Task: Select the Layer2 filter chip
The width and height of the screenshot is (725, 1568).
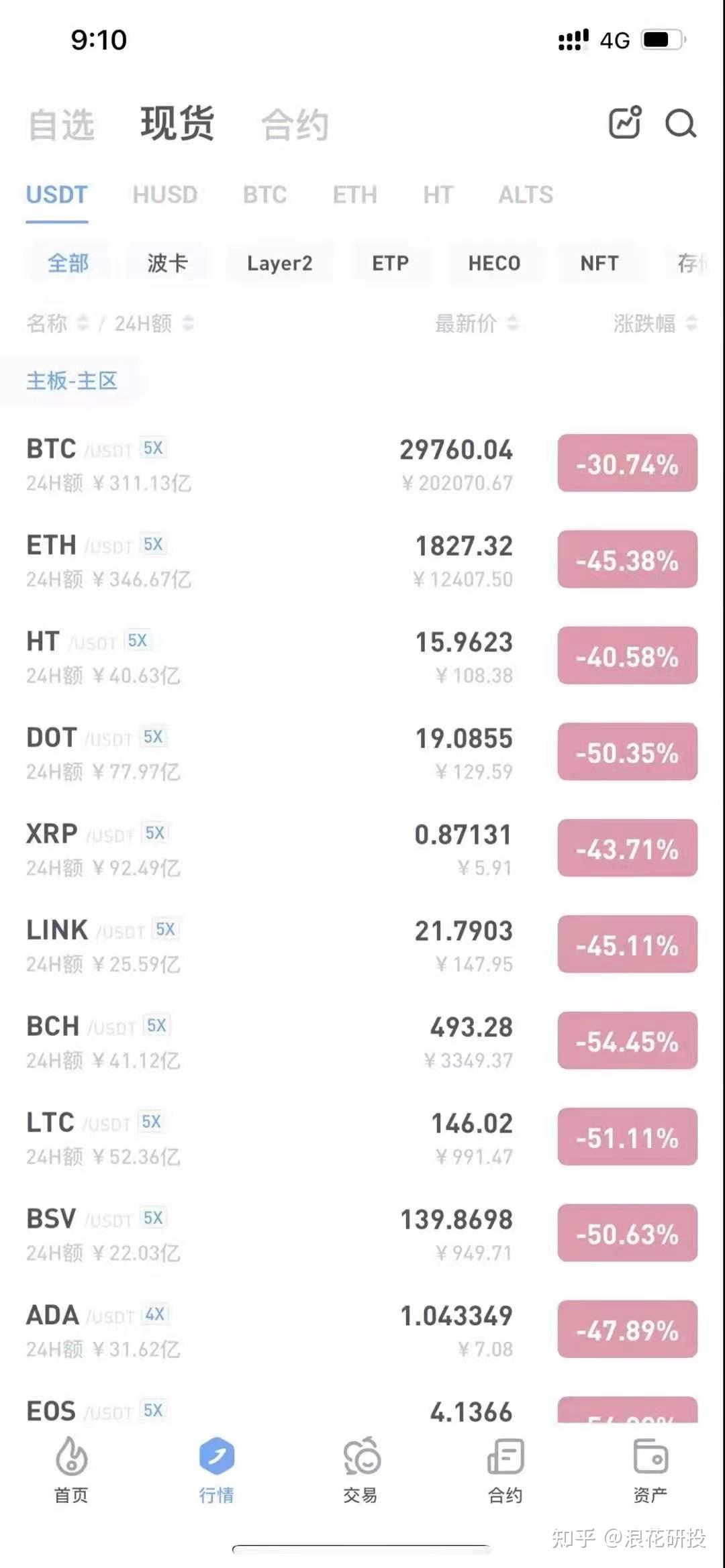Action: (279, 263)
